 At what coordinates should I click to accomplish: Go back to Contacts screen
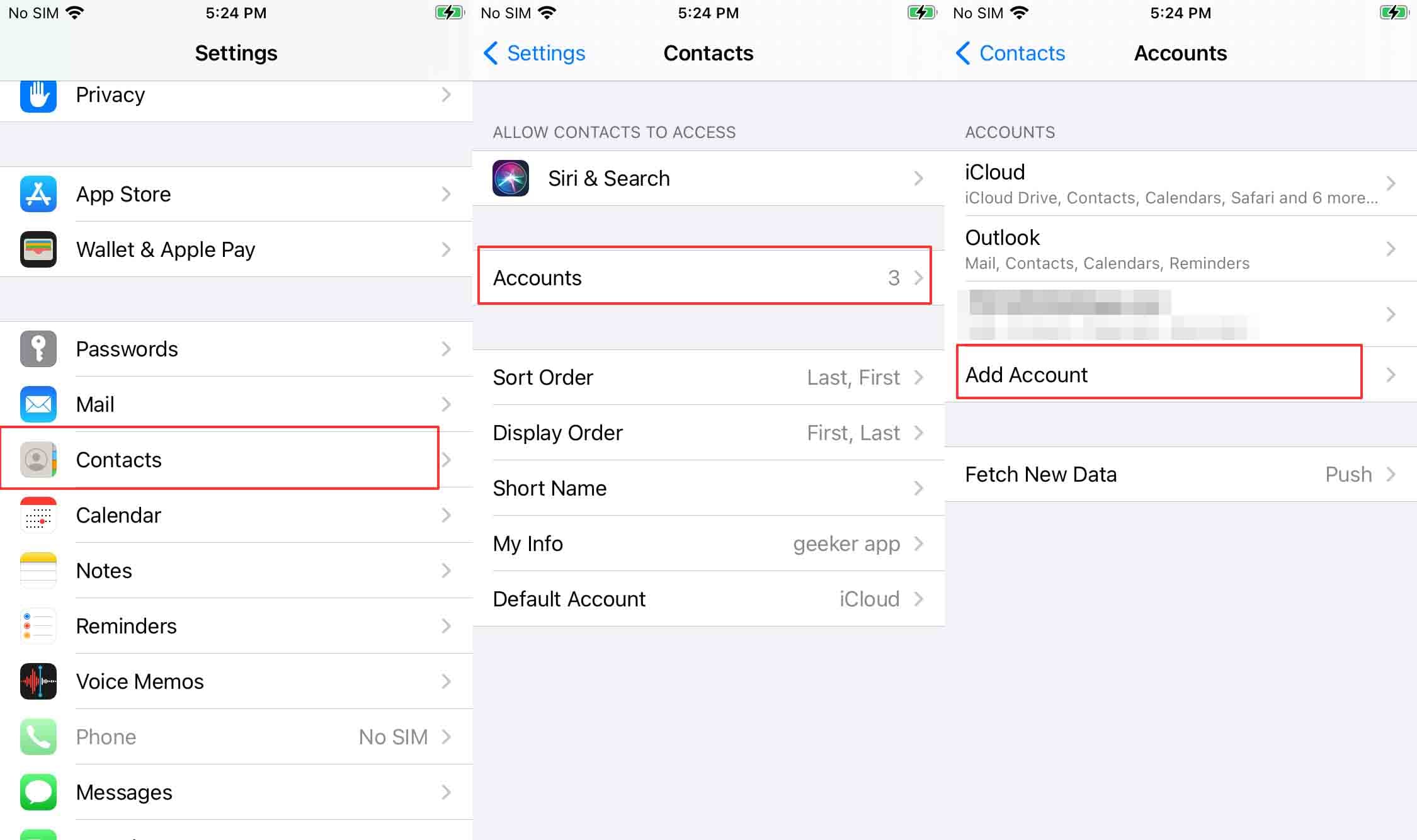[x=1010, y=53]
